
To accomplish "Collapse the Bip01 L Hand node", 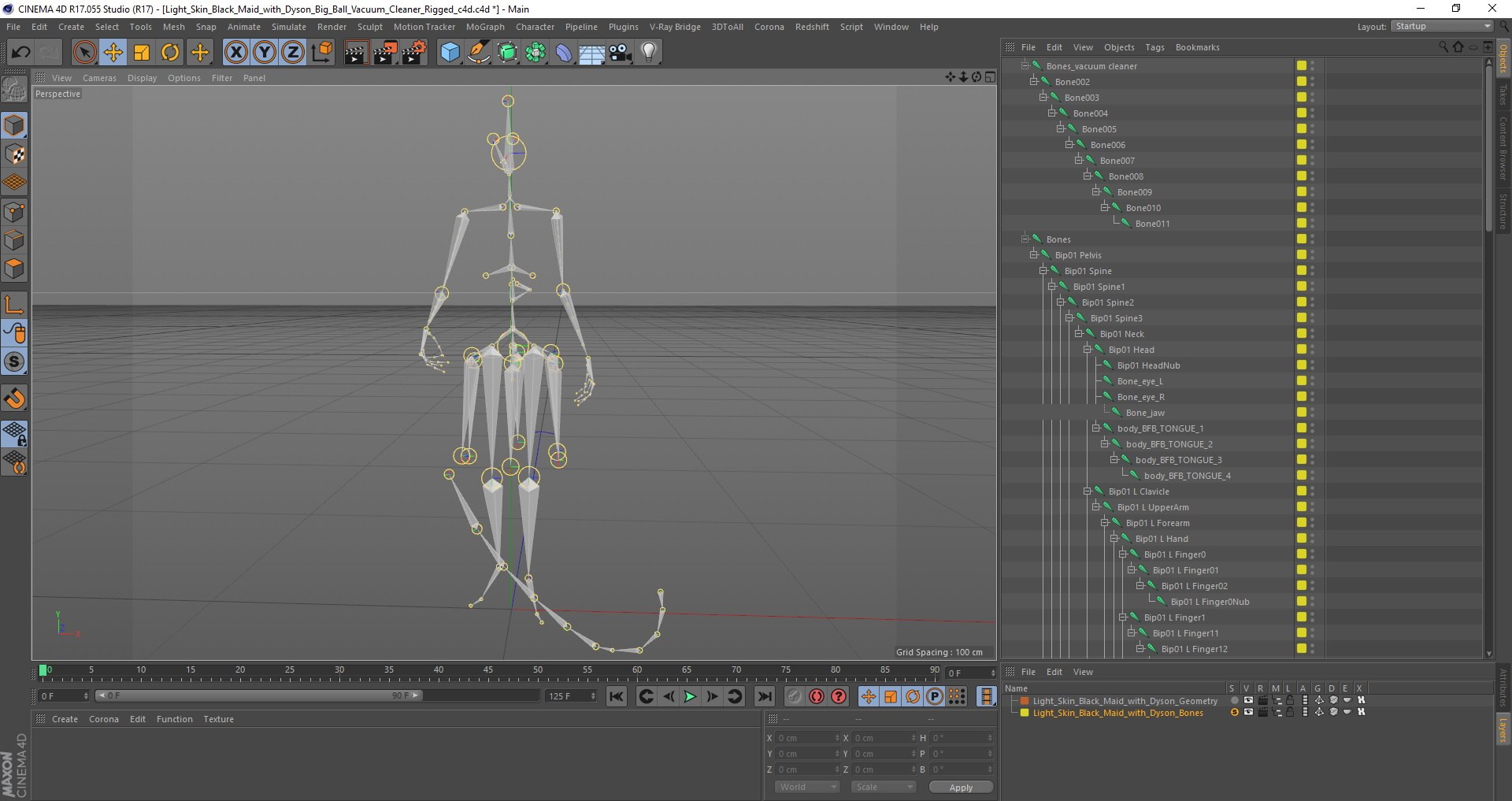I will (1114, 538).
